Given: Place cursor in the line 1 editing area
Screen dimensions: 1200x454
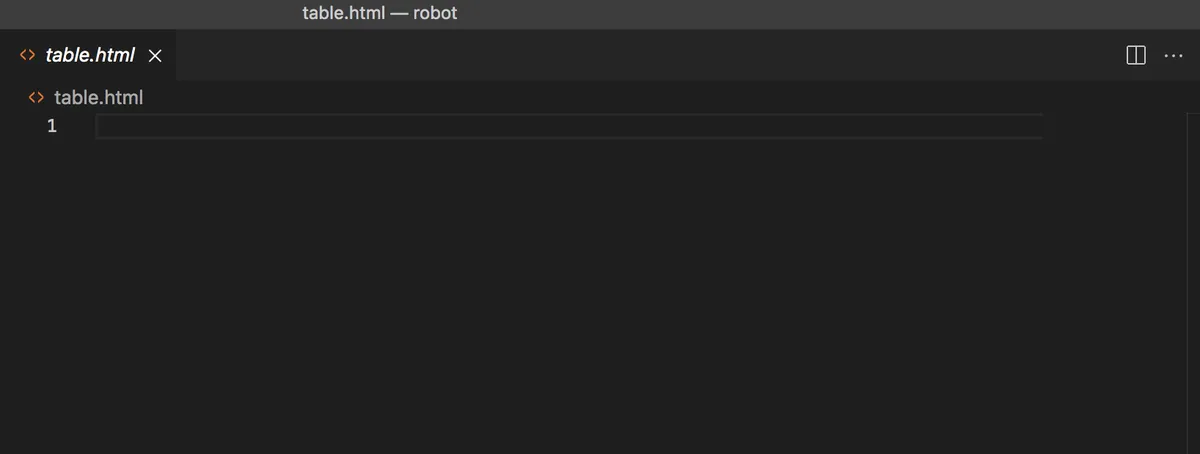Looking at the screenshot, I should point(568,126).
